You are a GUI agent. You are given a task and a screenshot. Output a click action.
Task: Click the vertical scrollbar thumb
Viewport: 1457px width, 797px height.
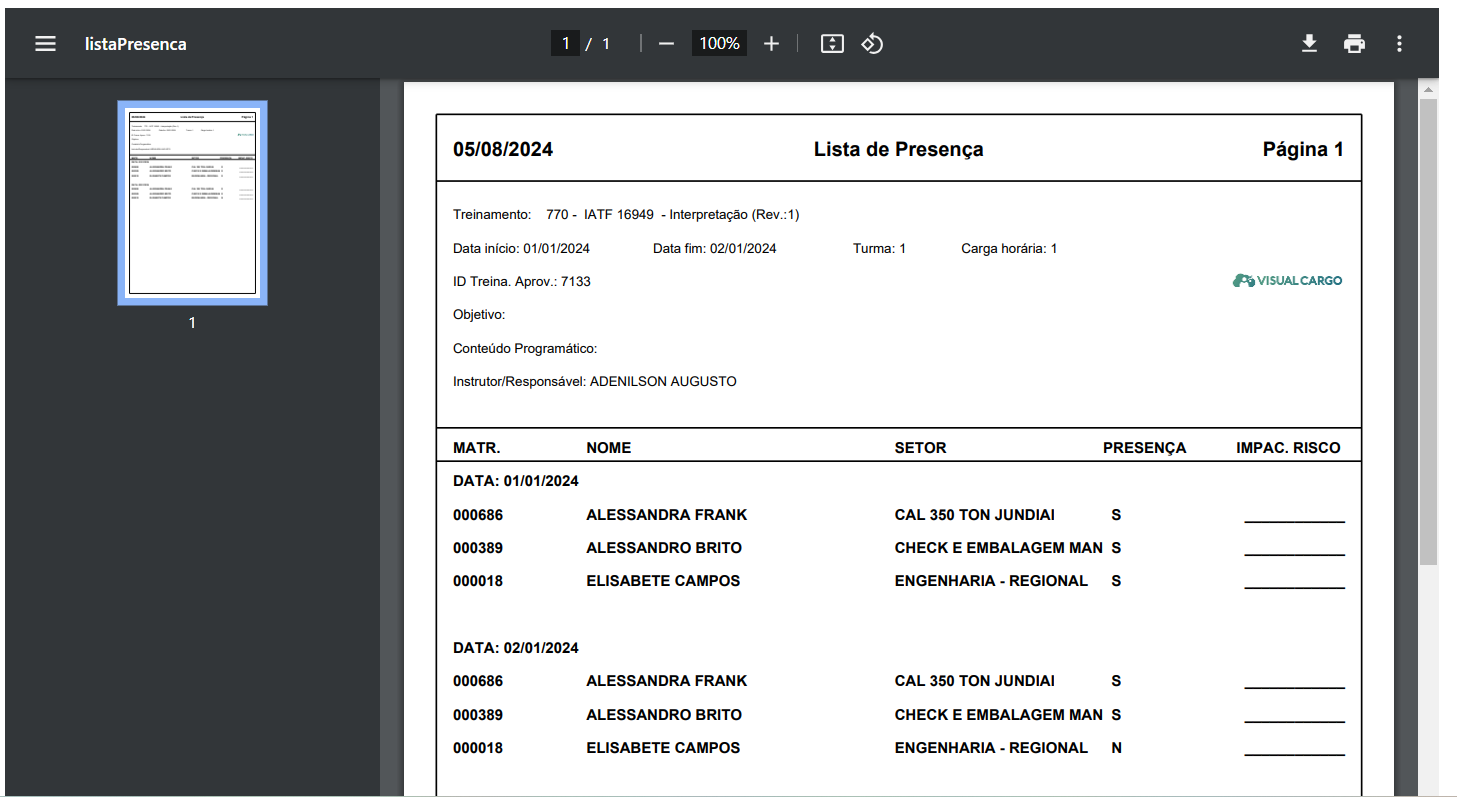1428,332
